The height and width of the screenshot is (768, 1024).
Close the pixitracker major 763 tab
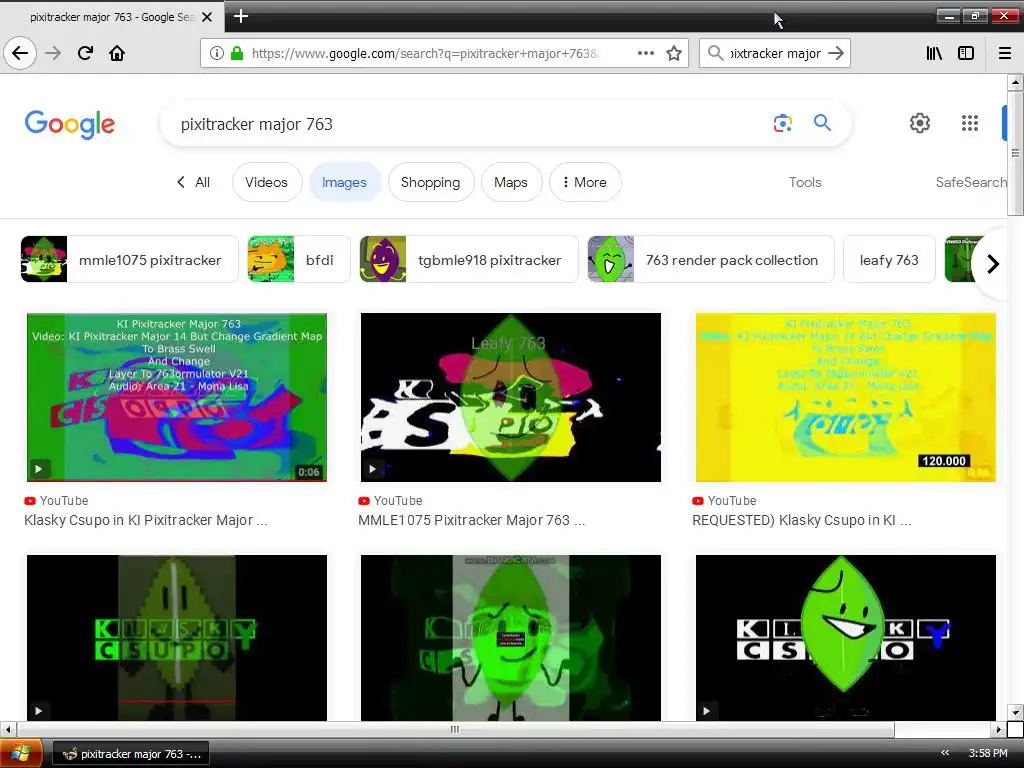point(207,17)
